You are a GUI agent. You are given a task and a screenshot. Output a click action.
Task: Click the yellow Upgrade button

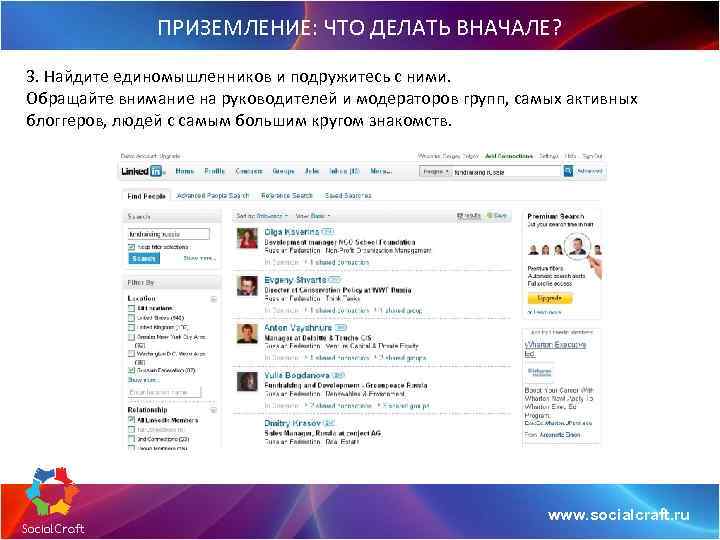550,298
